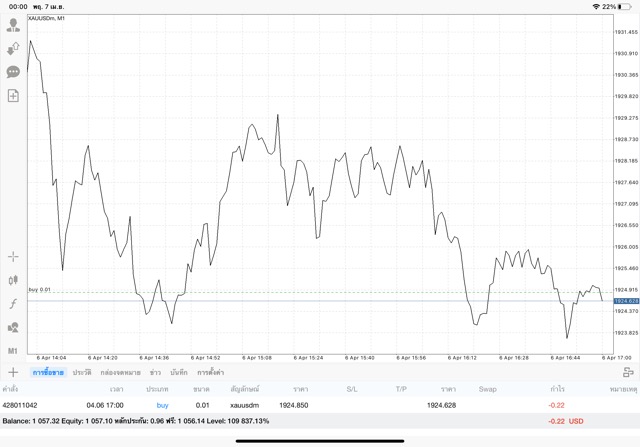Tap the new order document icon
Viewport: 640px width, 447px height.
[13, 96]
